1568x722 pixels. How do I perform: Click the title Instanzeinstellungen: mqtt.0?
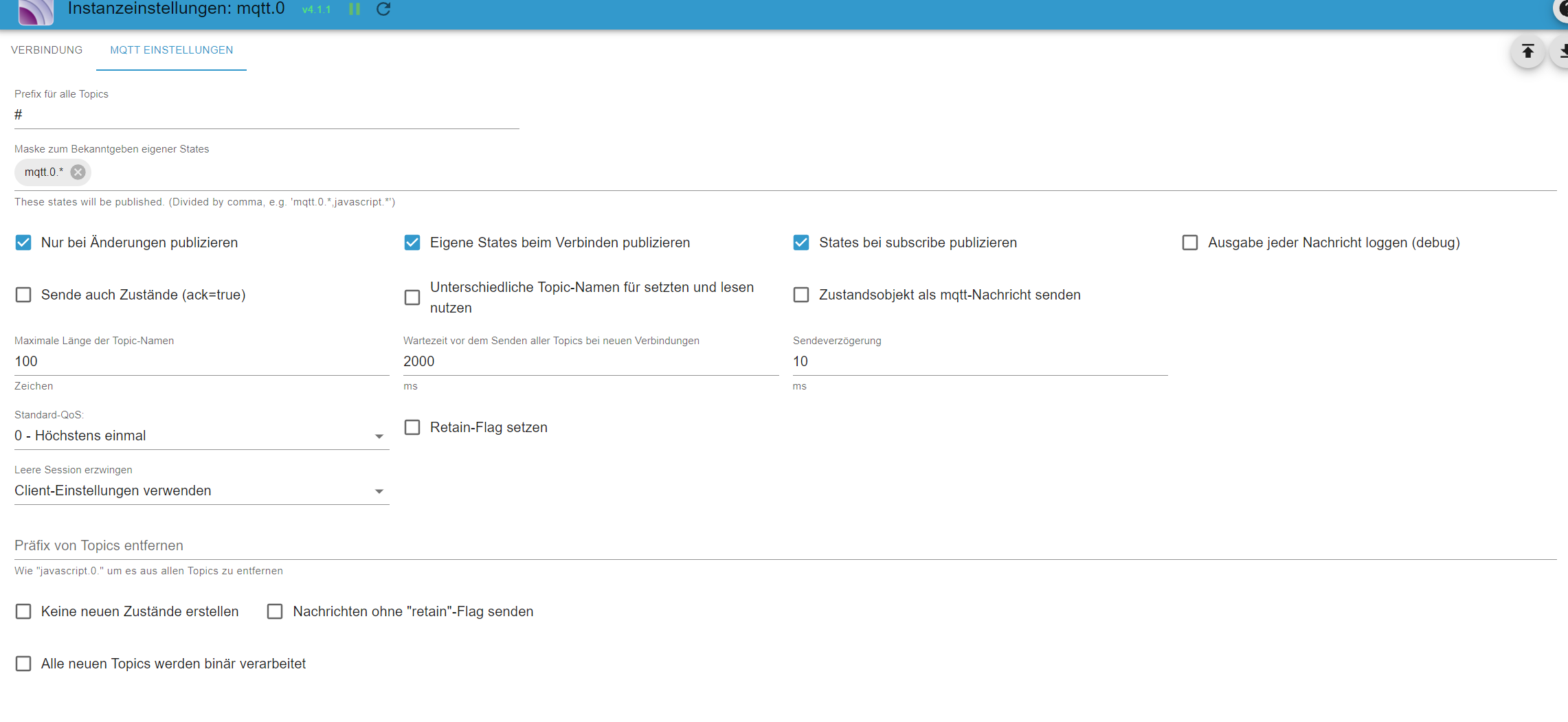pyautogui.click(x=176, y=9)
